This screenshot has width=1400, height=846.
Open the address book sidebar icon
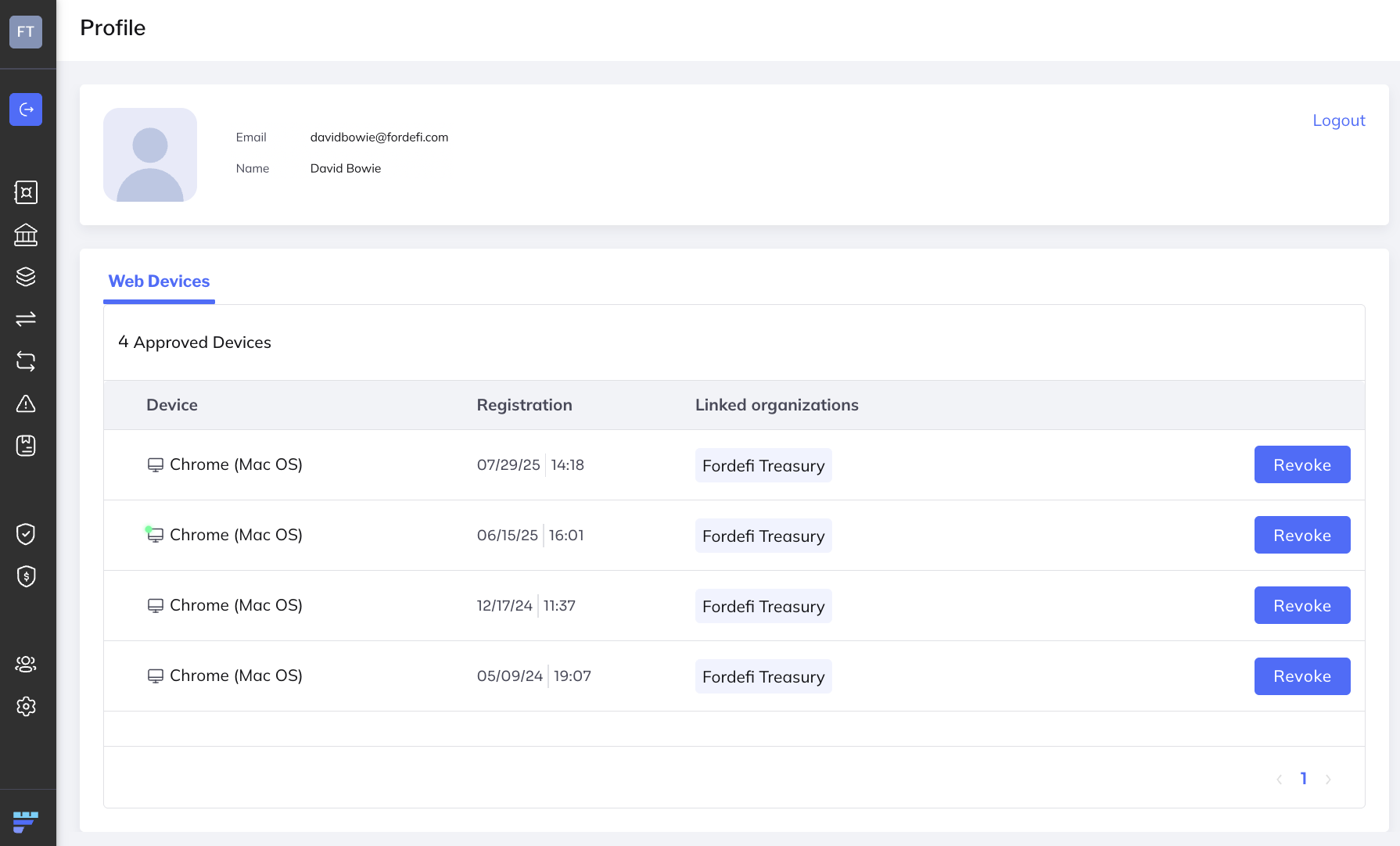(x=26, y=446)
